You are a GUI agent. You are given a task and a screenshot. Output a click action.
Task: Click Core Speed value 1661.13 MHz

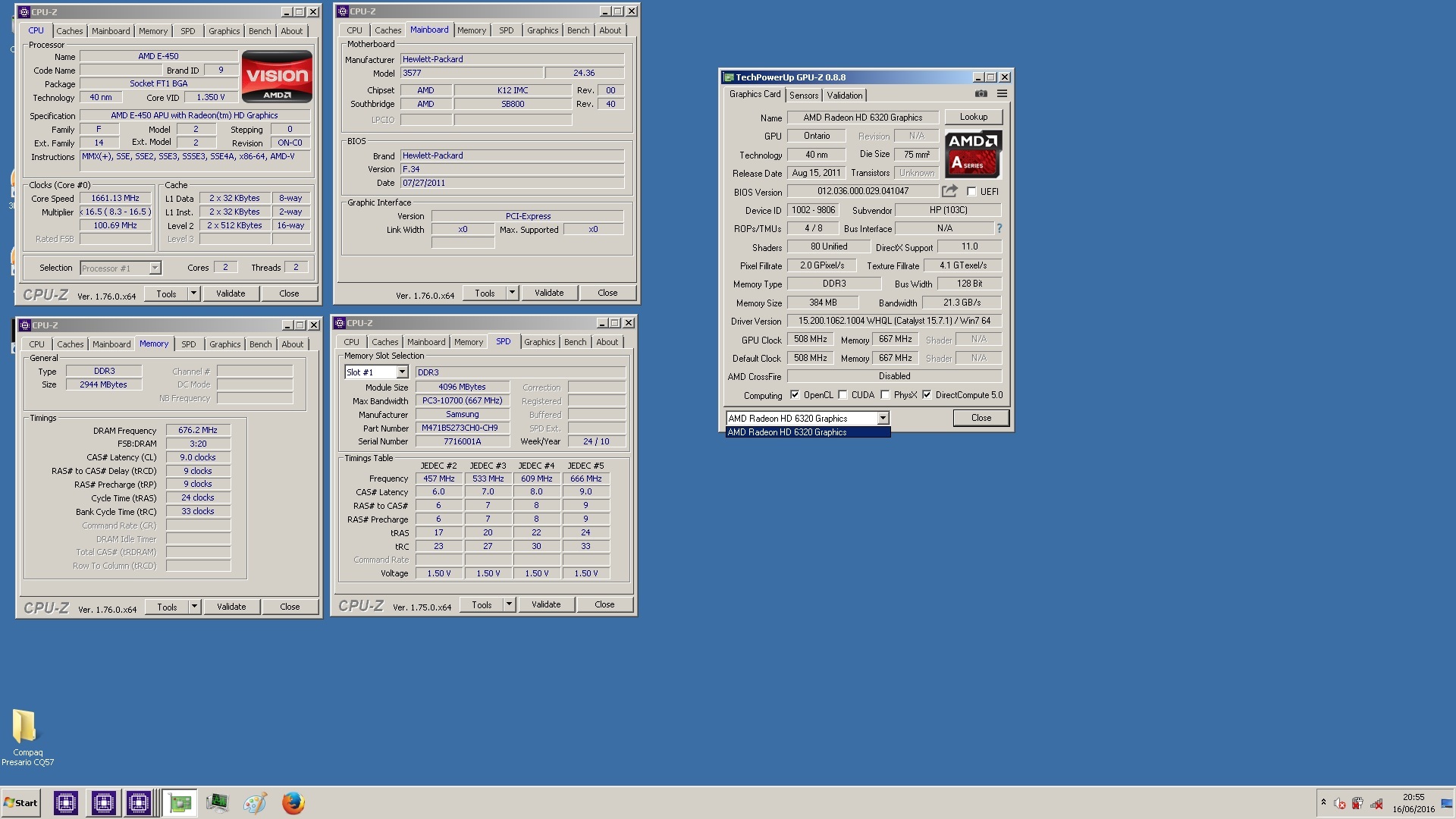[x=115, y=198]
